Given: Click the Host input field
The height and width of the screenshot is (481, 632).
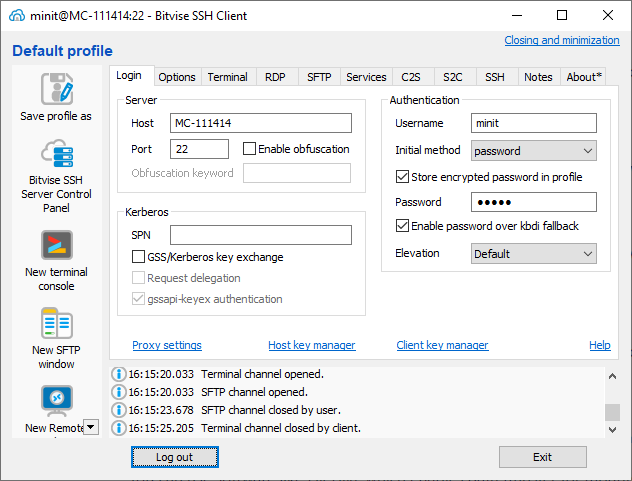Looking at the screenshot, I should (261, 123).
